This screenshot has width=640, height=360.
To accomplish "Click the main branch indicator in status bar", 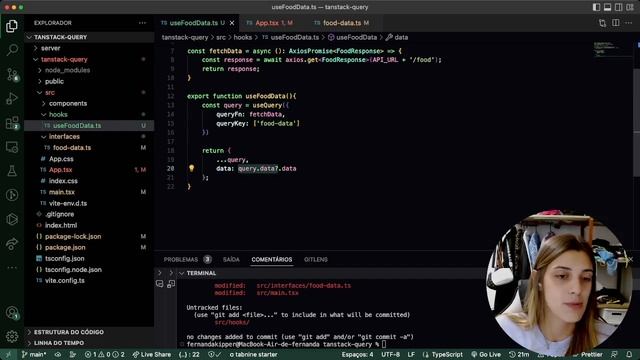I will point(34,354).
